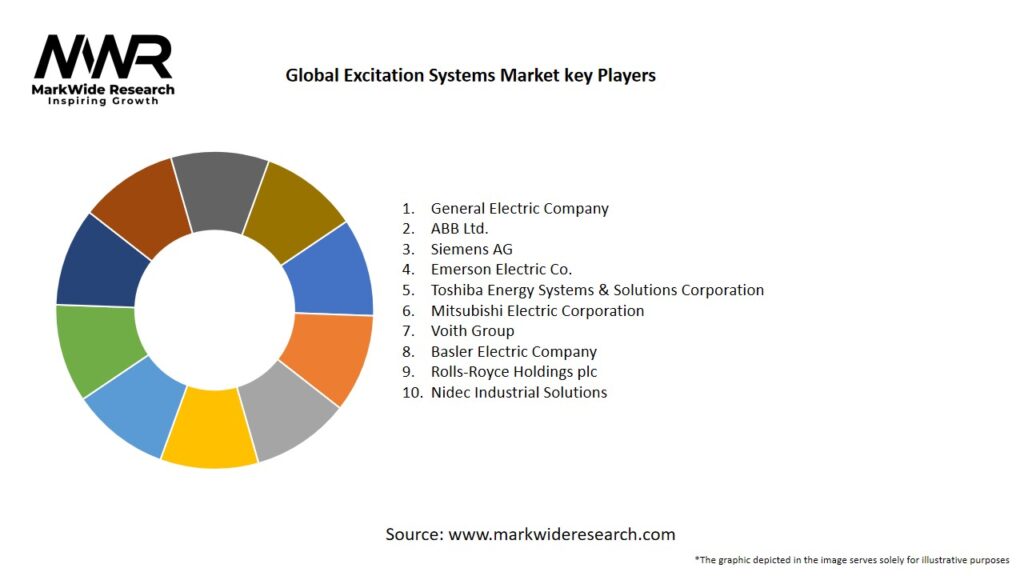
Task: Click the 'Siemens AG' list entry
Action: [x=471, y=249]
